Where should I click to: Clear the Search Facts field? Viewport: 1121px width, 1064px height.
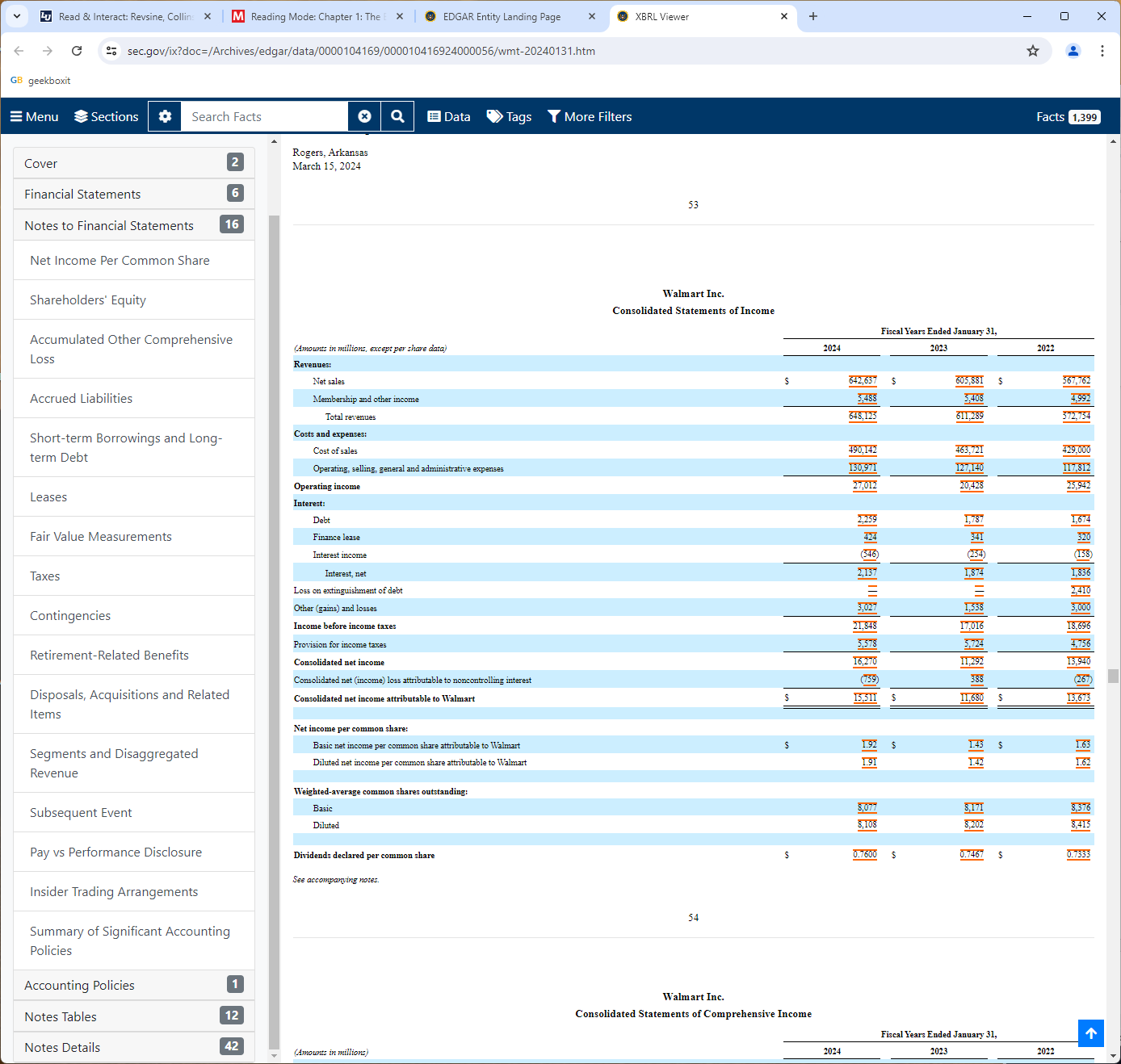[x=364, y=116]
